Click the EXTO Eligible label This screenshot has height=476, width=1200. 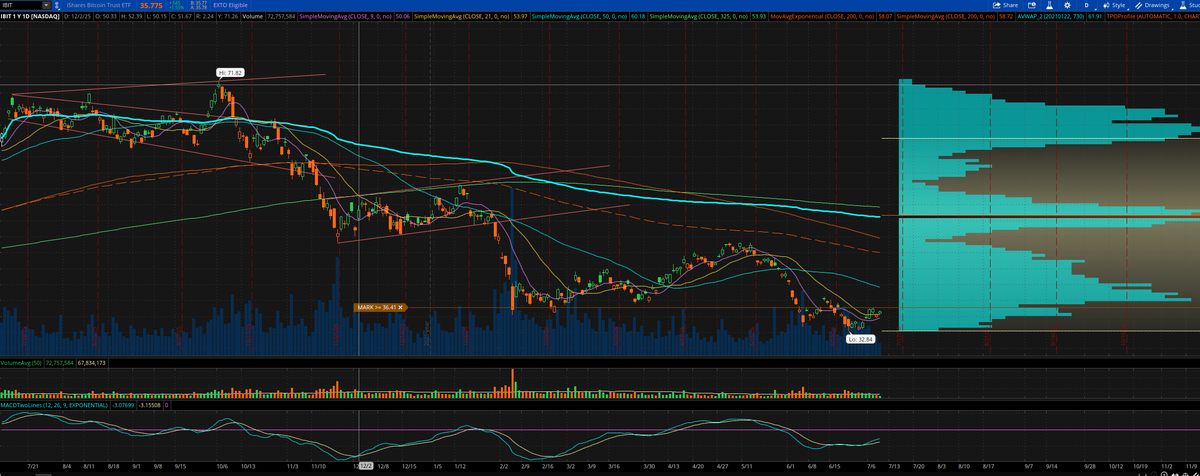pos(230,5)
